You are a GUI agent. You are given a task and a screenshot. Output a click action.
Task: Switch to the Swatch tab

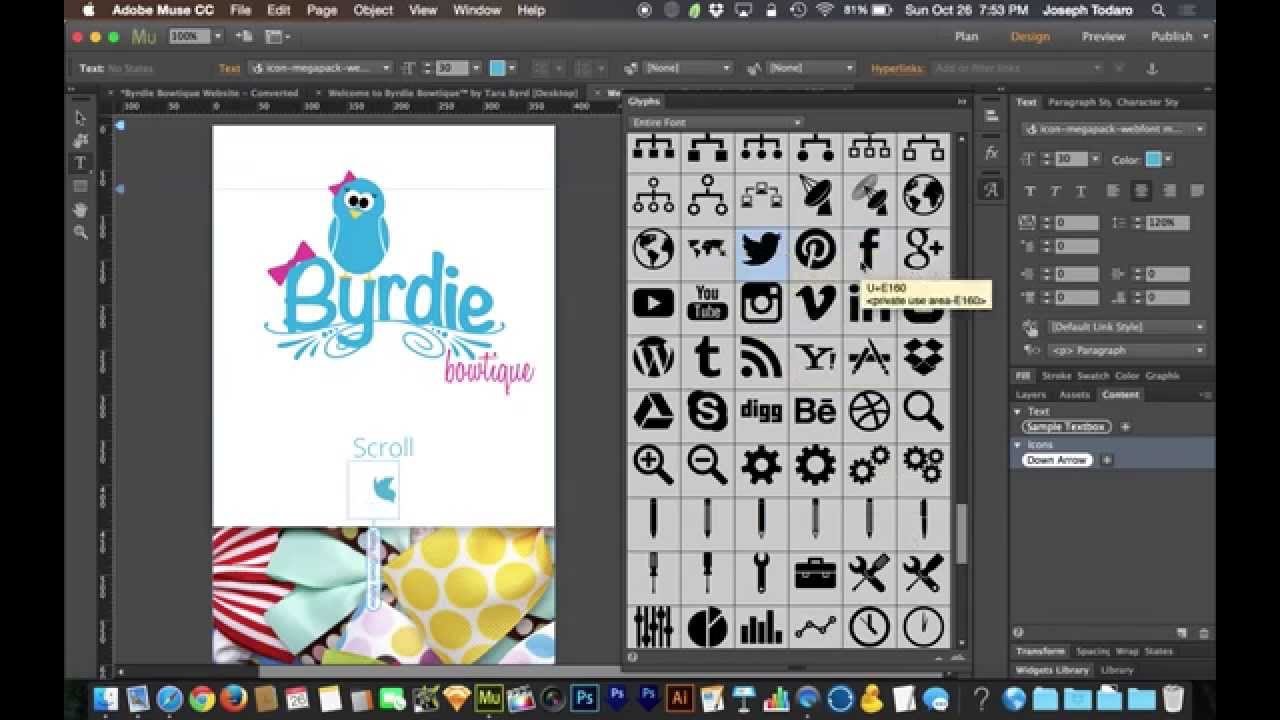(x=1092, y=376)
